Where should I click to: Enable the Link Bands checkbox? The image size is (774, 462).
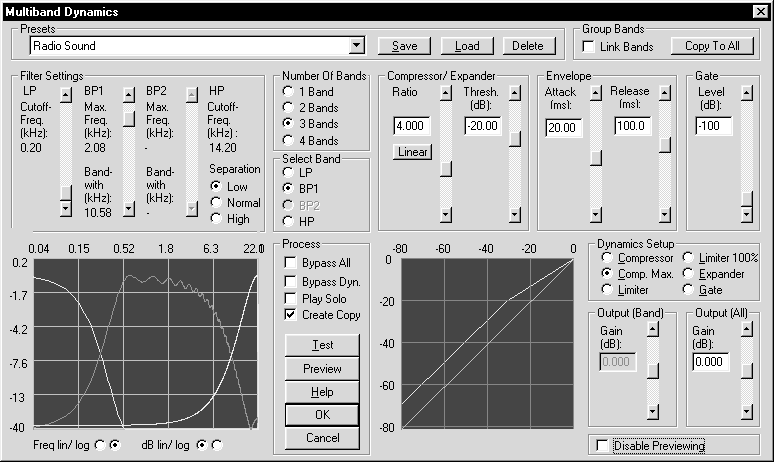coord(590,47)
